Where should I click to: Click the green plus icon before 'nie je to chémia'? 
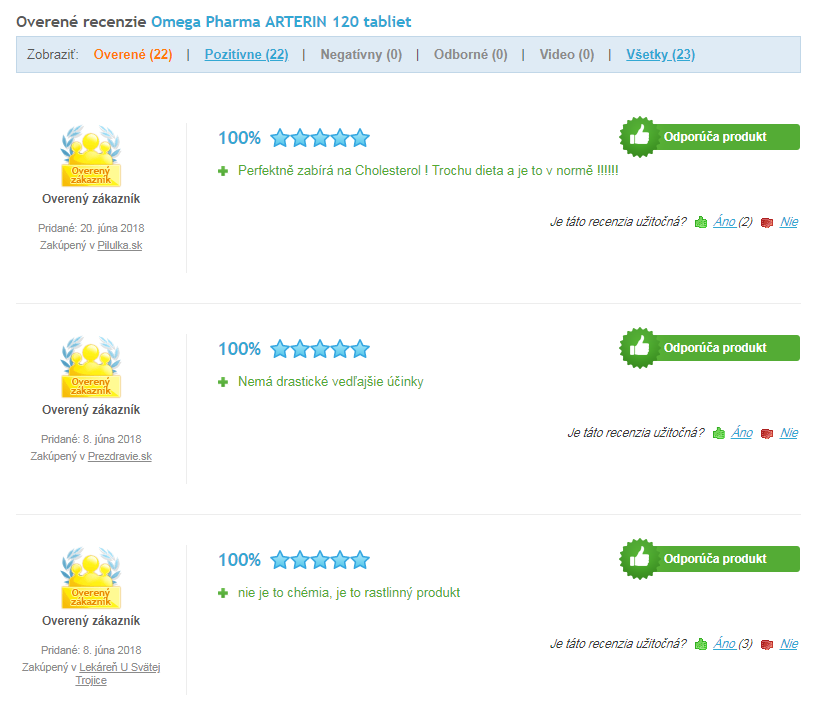[223, 593]
